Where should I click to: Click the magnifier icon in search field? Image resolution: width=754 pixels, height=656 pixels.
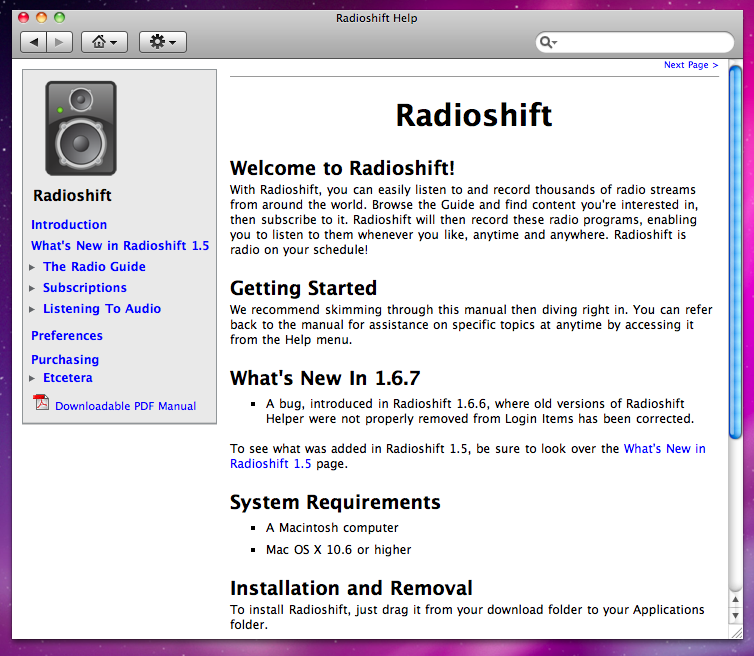click(548, 42)
